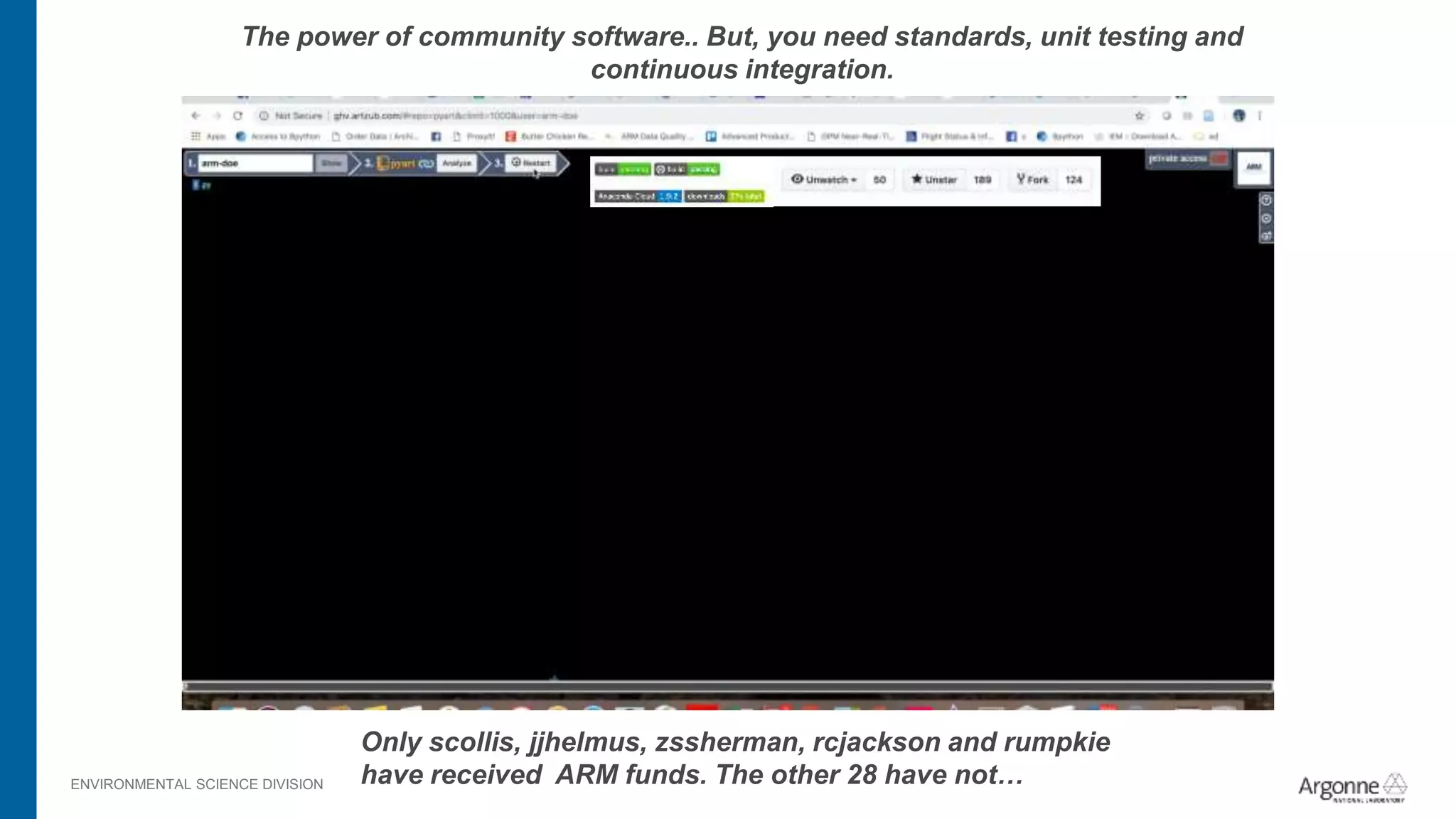
Task: Click the bottom icon in right sidebar
Action: coord(1266,237)
